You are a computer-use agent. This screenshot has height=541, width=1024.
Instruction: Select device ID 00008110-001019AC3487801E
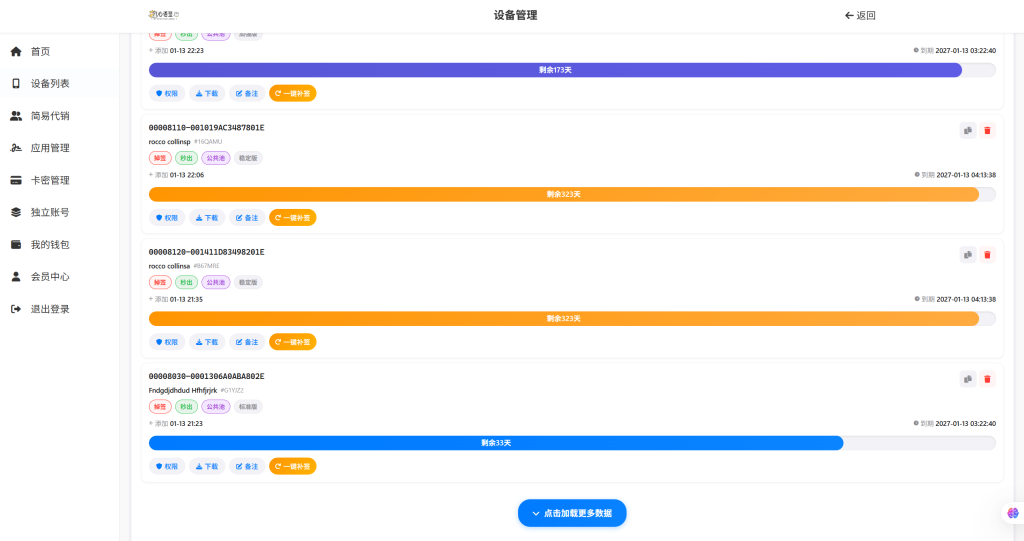click(x=206, y=127)
